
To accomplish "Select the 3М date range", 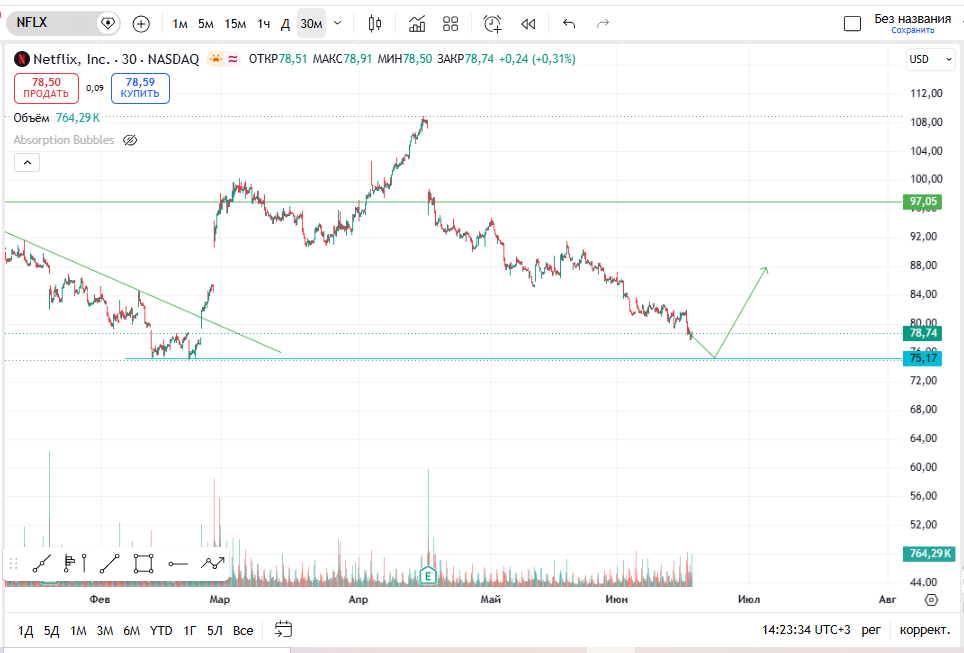I will pos(105,630).
